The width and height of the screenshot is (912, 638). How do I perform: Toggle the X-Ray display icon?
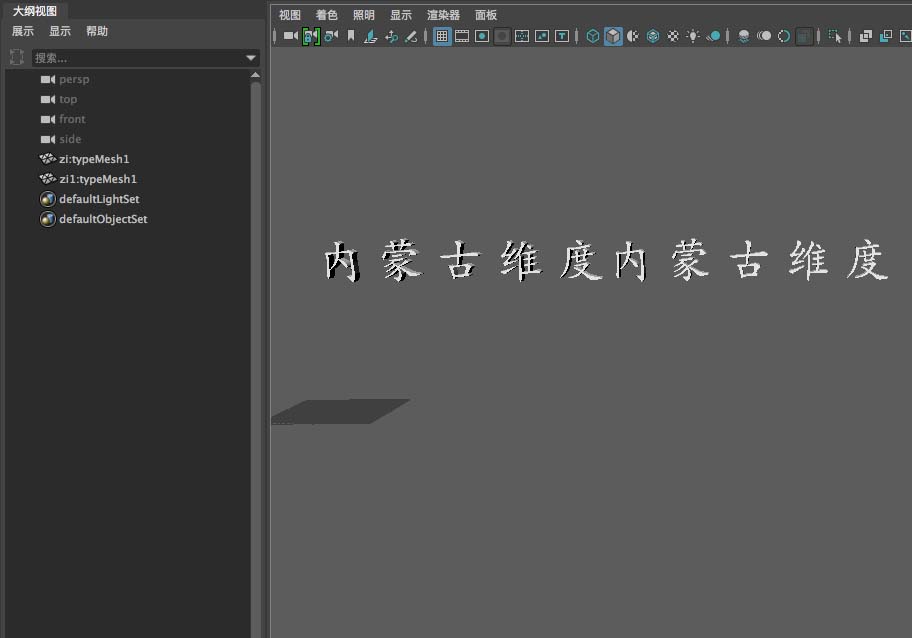click(865, 36)
